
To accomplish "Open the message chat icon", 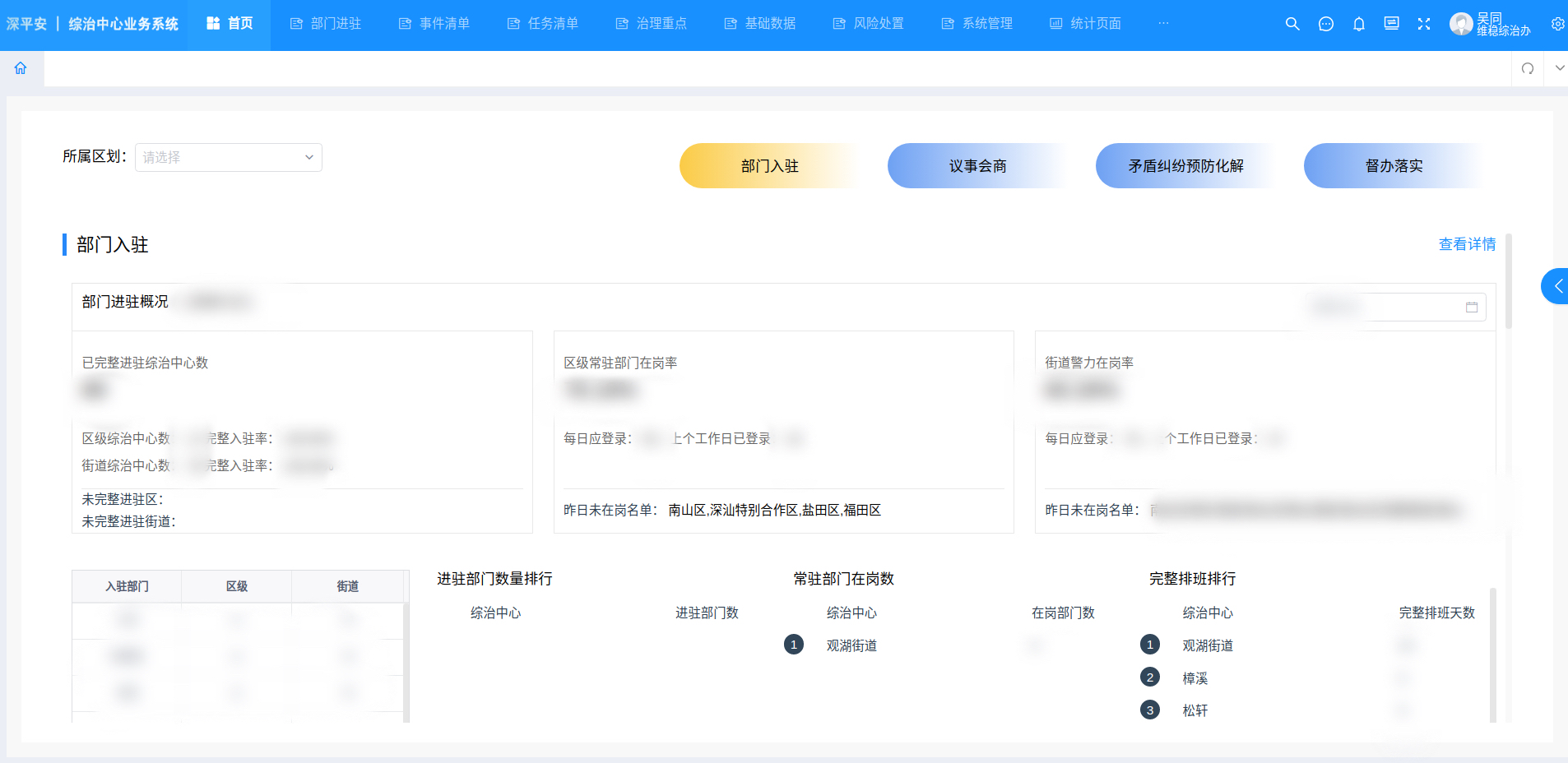I will (x=1325, y=24).
